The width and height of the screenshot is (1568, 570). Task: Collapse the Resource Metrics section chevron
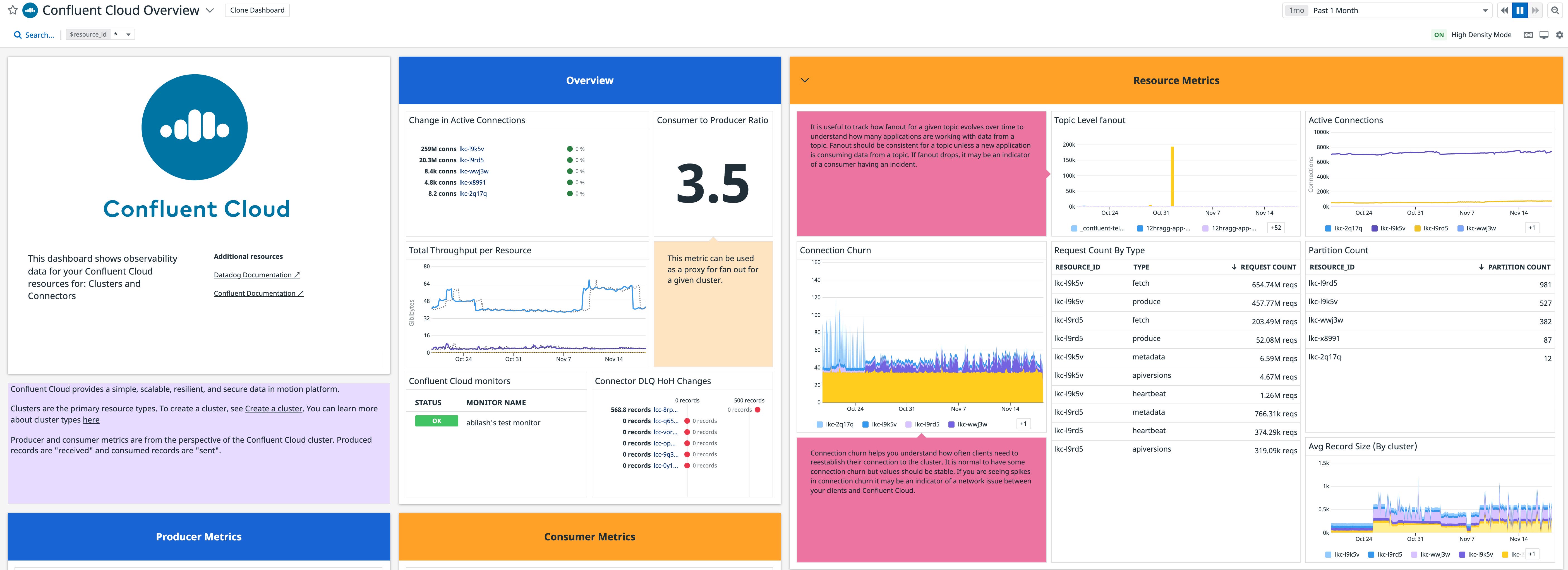804,80
